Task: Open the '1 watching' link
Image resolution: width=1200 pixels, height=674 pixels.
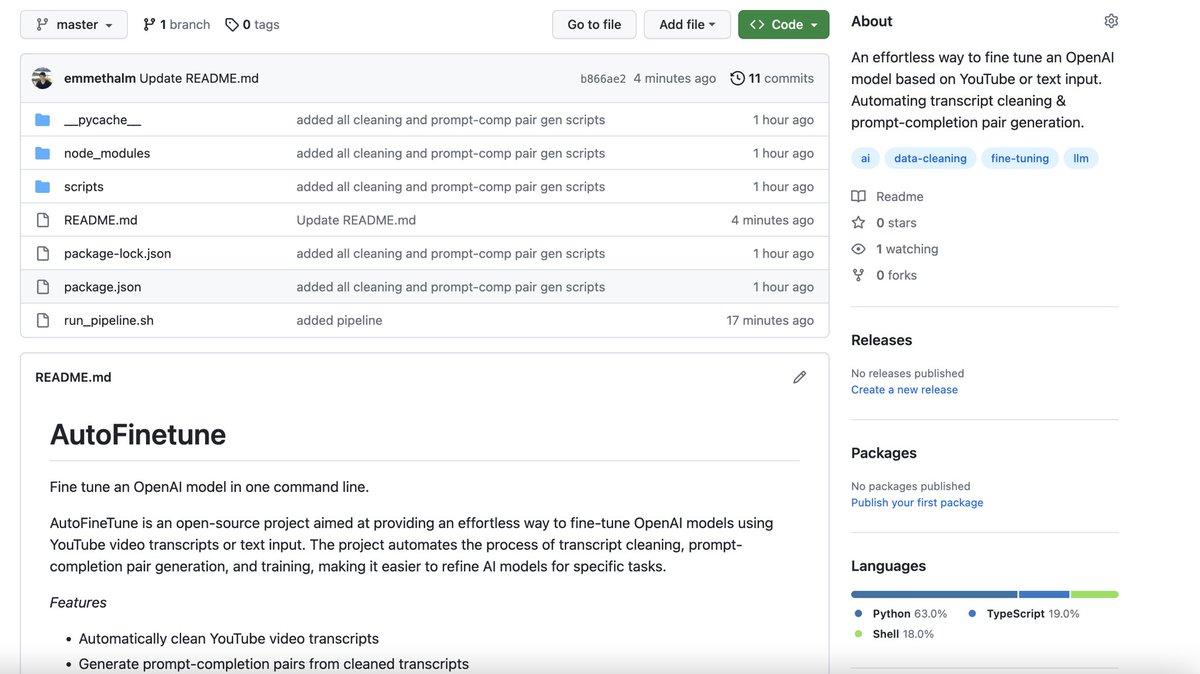Action: tap(907, 249)
